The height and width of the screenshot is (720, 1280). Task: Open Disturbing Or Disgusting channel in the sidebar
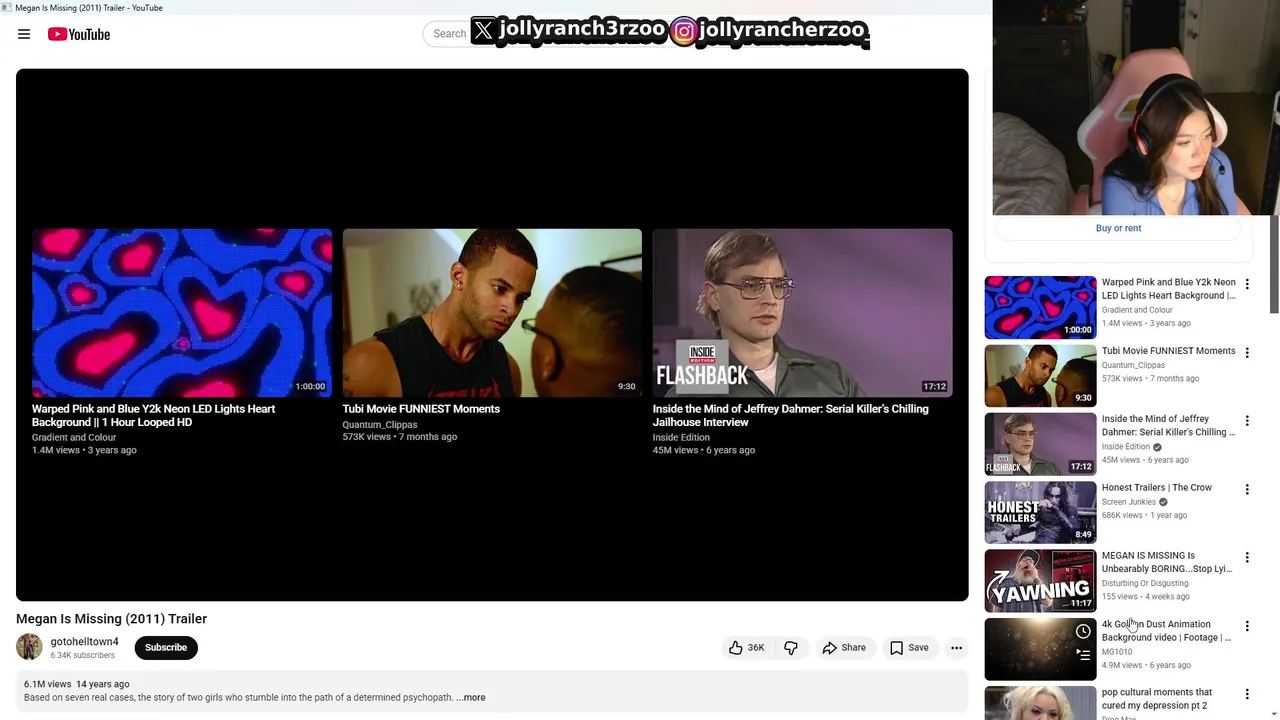click(1145, 583)
